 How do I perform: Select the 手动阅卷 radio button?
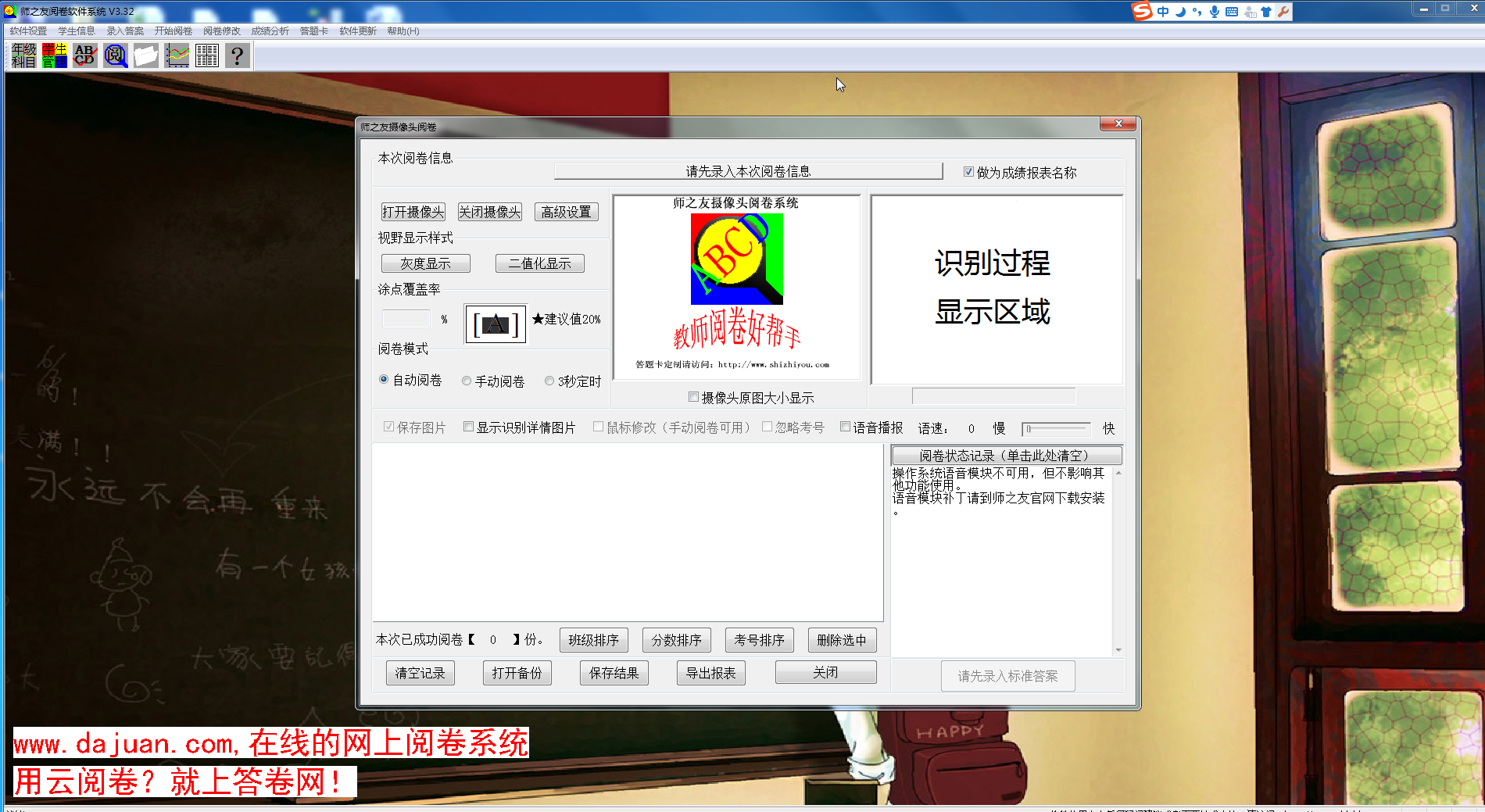point(467,381)
